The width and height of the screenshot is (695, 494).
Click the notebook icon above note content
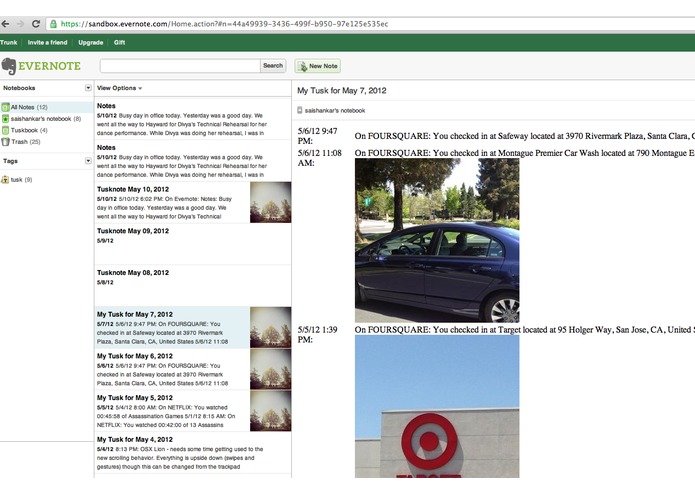pyautogui.click(x=300, y=110)
